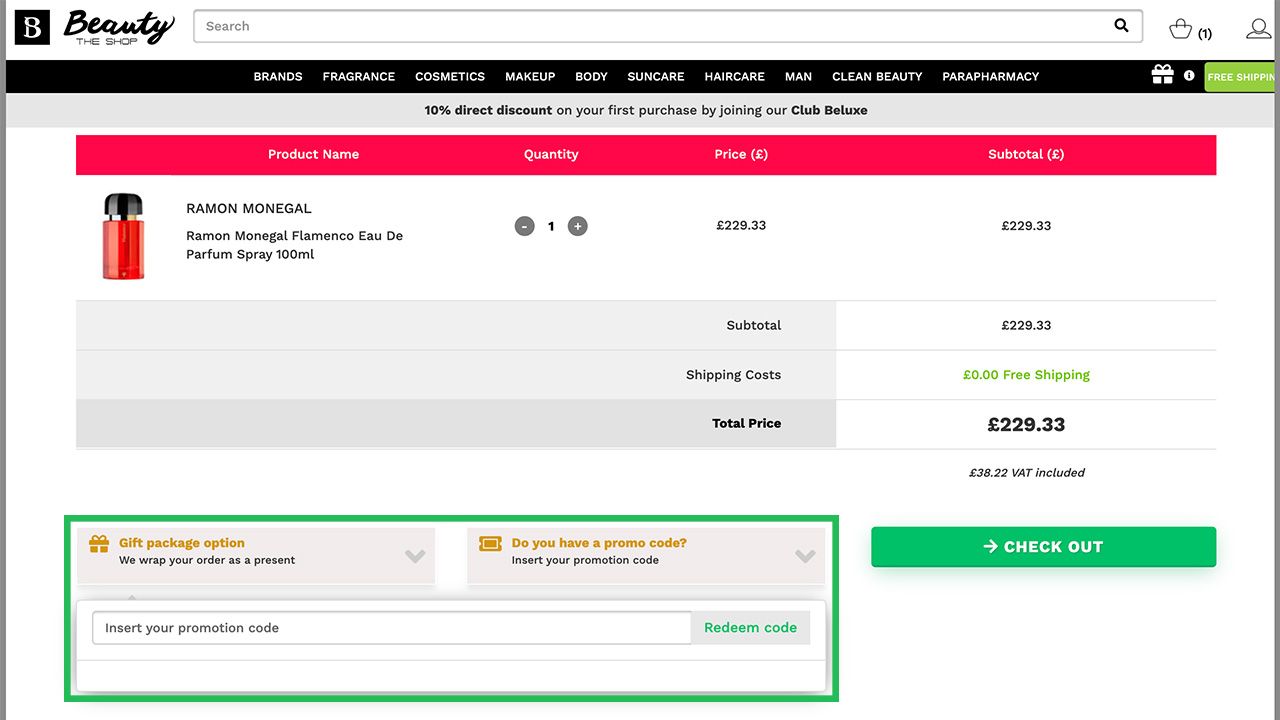Open the BRANDS menu
This screenshot has width=1280, height=720.
tap(278, 76)
